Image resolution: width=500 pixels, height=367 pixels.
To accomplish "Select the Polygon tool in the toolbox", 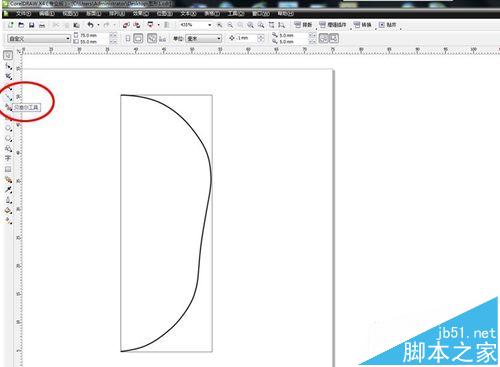I will pos(8,138).
